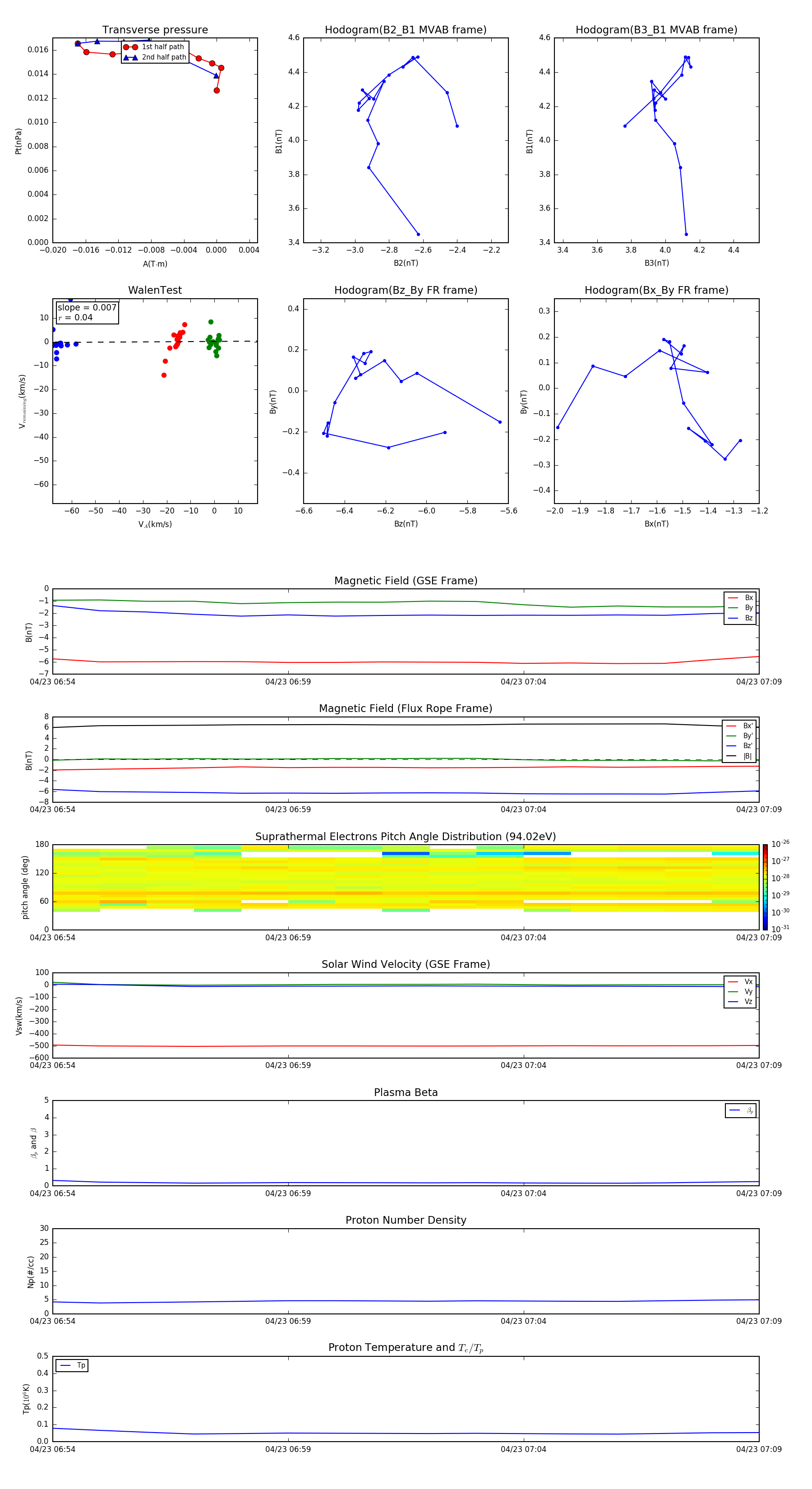Click the "Bx(nT)" x-axis label
Screen dimensions: 812x1489
pyautogui.click(x=656, y=524)
